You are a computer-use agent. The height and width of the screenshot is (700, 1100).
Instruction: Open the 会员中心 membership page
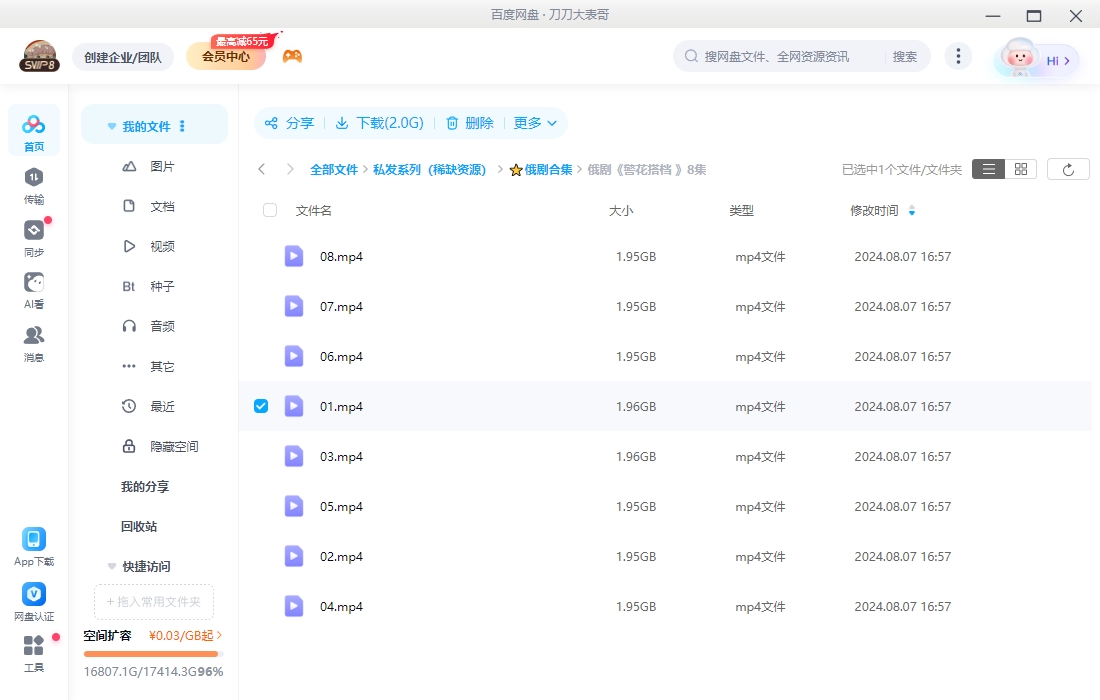(x=226, y=55)
